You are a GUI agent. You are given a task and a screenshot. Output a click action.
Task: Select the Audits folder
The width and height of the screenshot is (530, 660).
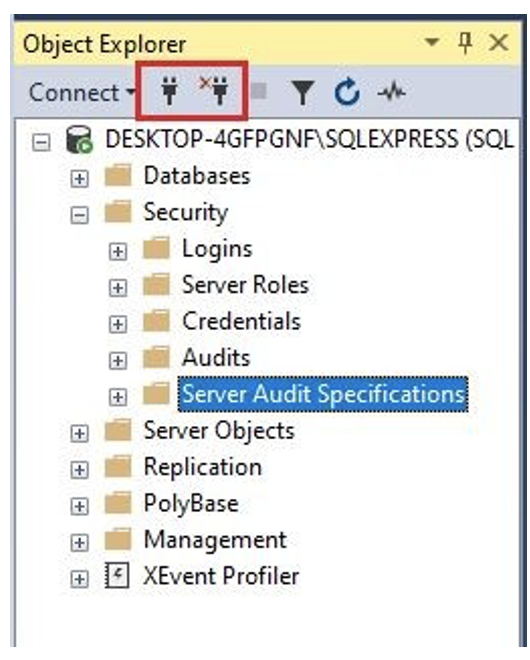tap(216, 358)
